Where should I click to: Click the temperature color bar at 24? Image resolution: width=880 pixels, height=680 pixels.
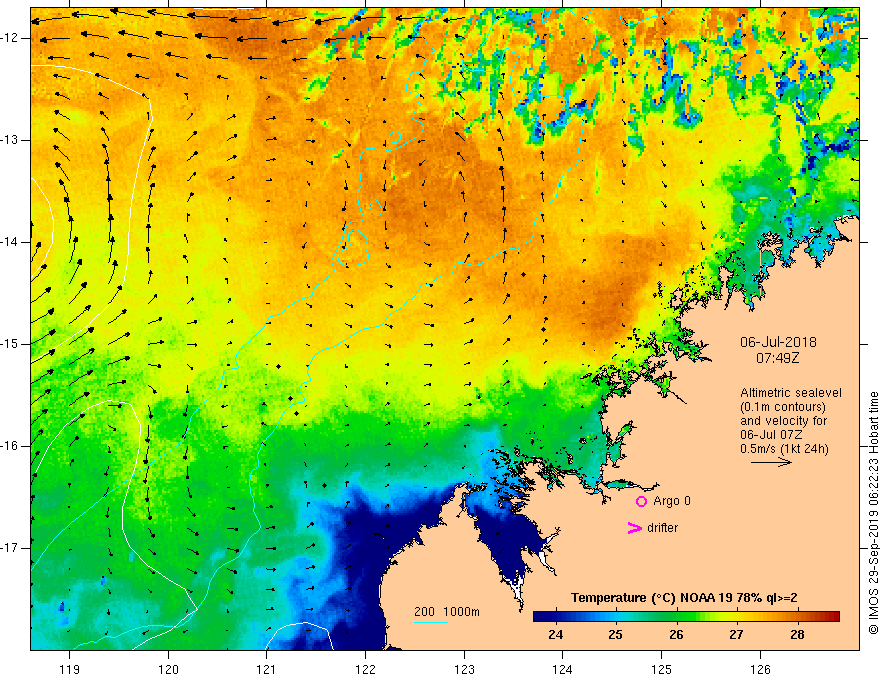click(556, 617)
